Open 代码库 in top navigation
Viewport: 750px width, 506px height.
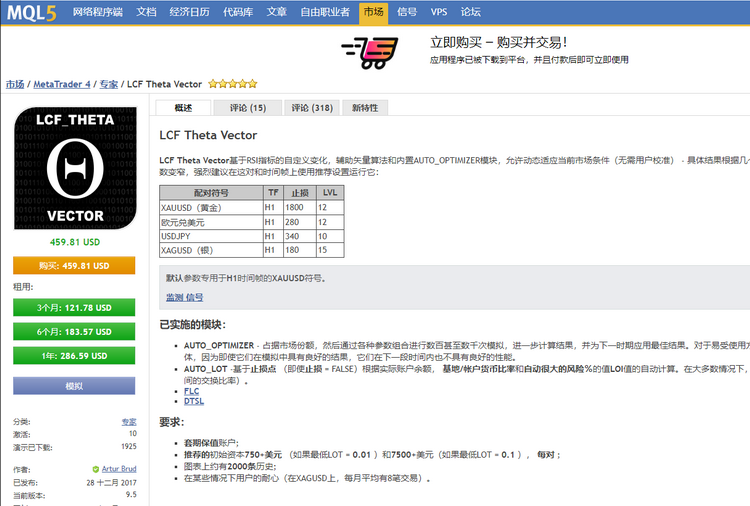tap(238, 12)
